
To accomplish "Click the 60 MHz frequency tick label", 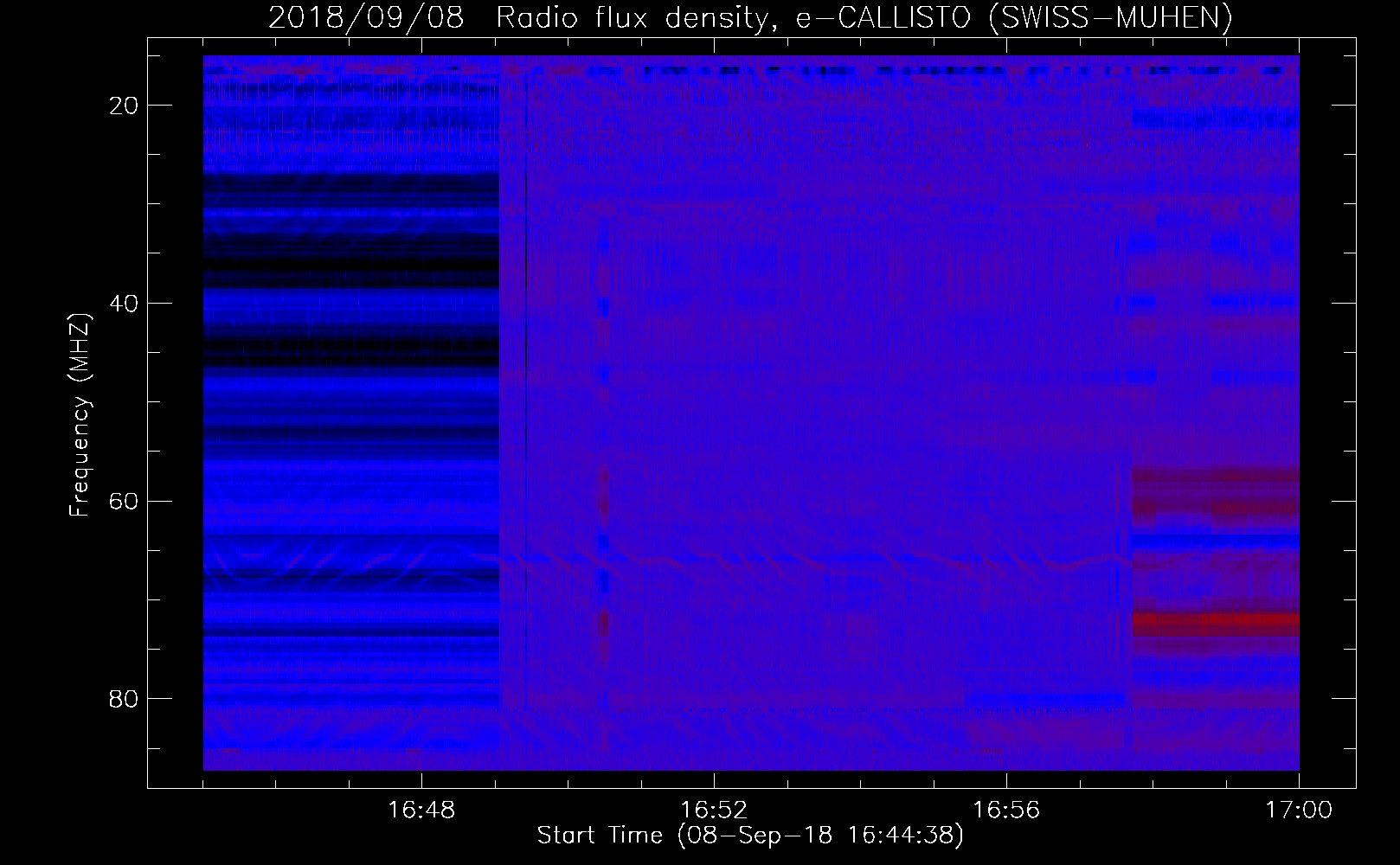I will point(125,502).
